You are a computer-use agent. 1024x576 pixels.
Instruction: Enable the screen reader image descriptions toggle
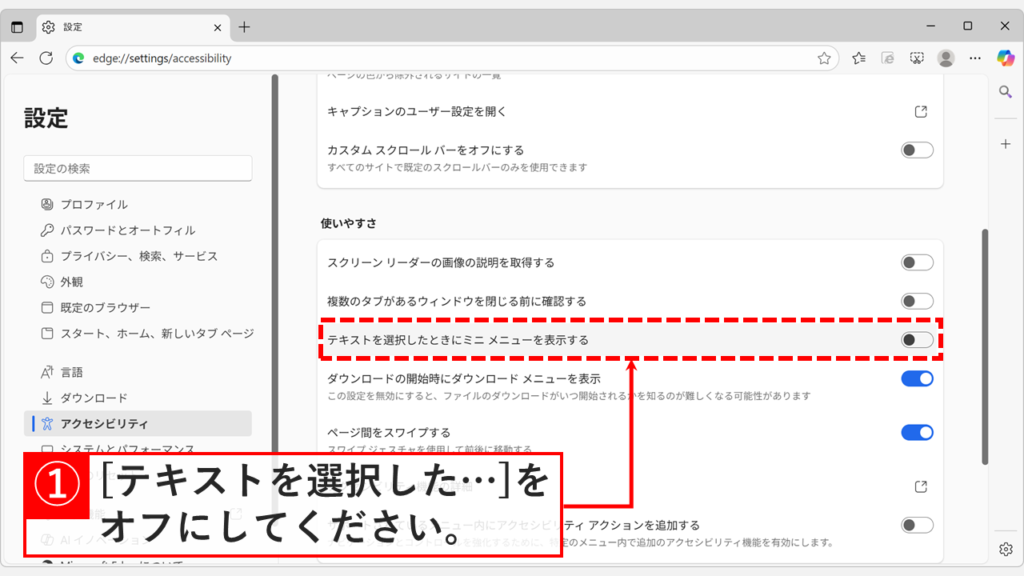pyautogui.click(x=916, y=262)
